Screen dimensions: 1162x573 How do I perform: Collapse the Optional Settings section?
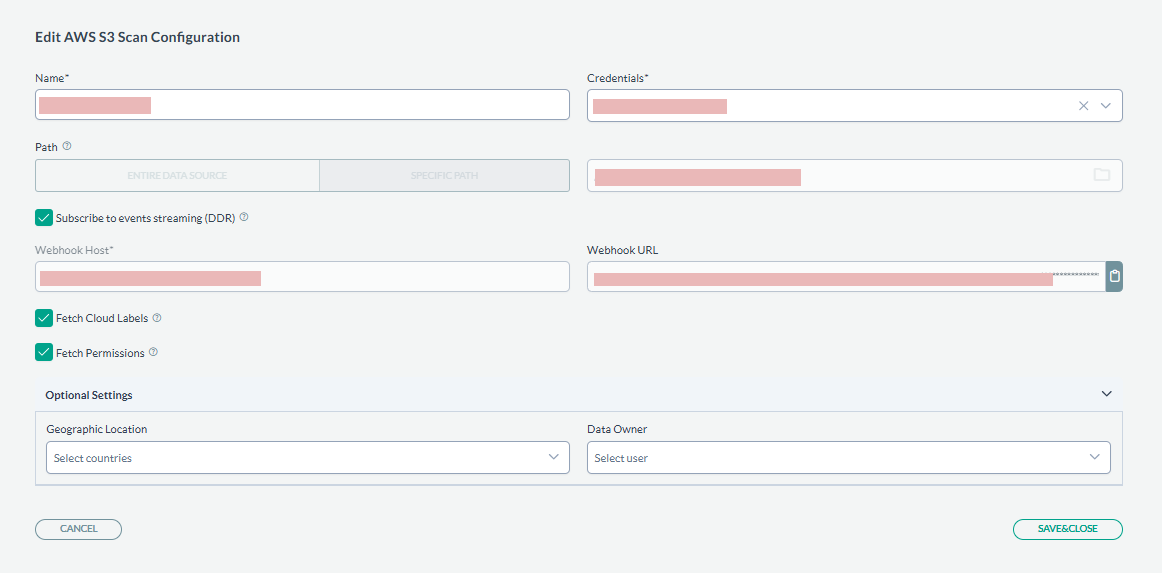tap(1106, 394)
